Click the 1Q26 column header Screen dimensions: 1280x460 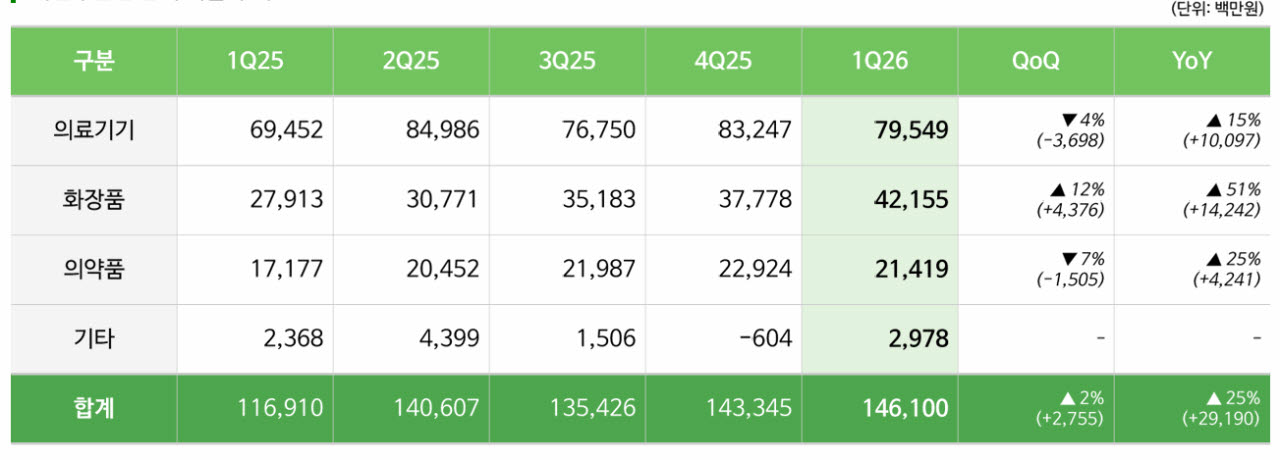879,61
